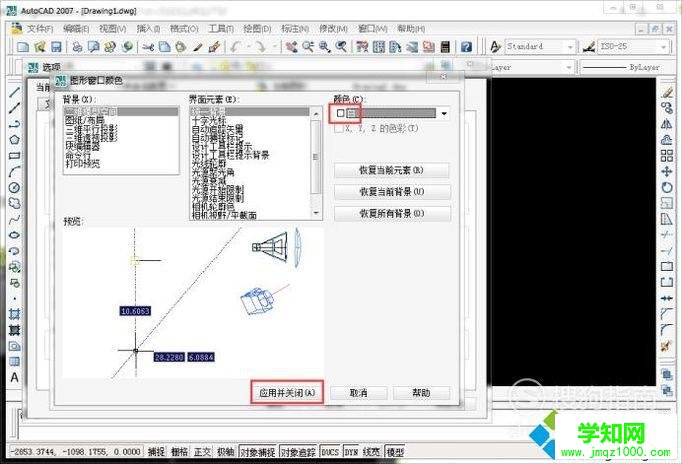682x464 pixels.
Task: Open the ISO-25 dimension style dropdown
Action: point(664,47)
